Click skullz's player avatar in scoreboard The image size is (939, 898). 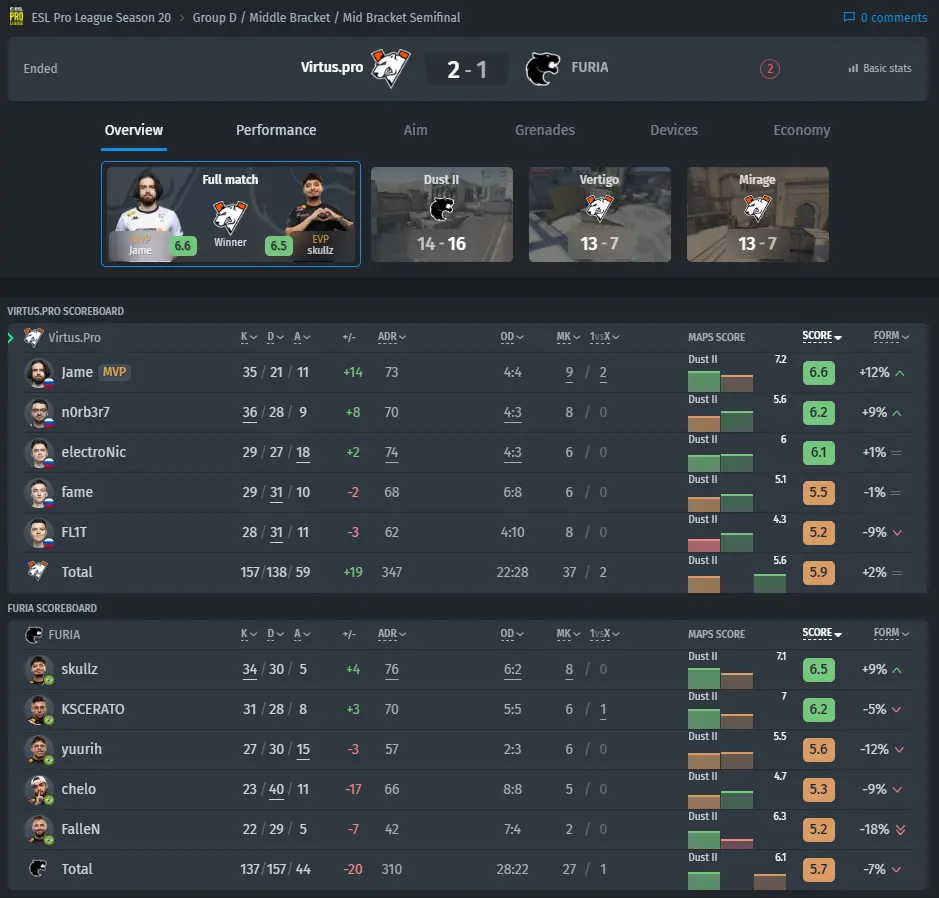click(39, 669)
